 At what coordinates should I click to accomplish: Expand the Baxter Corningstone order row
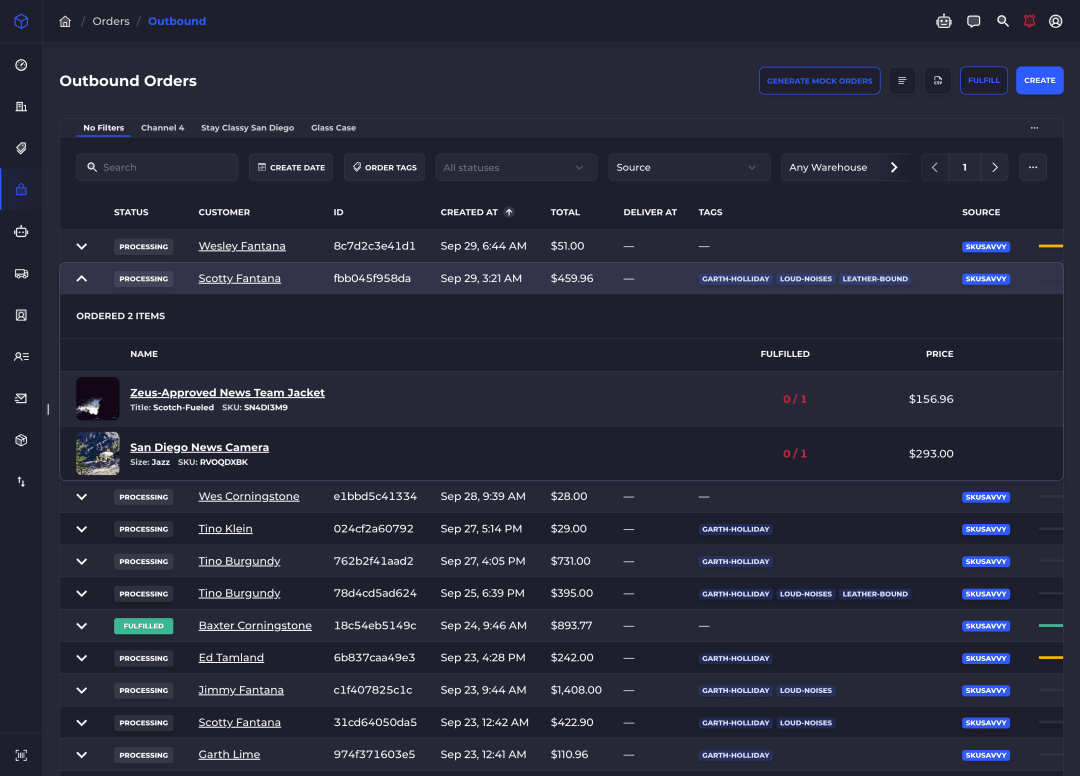[81, 626]
